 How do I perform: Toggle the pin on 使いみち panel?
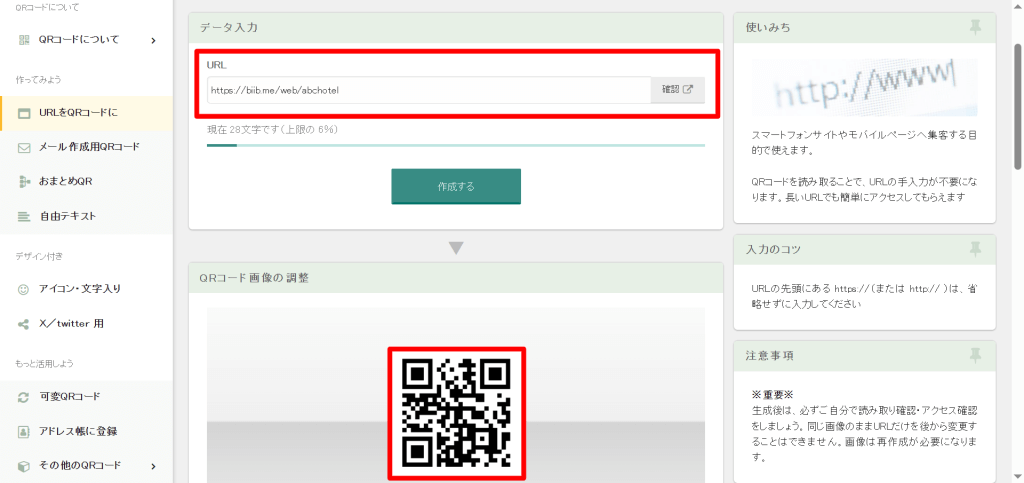(975, 27)
